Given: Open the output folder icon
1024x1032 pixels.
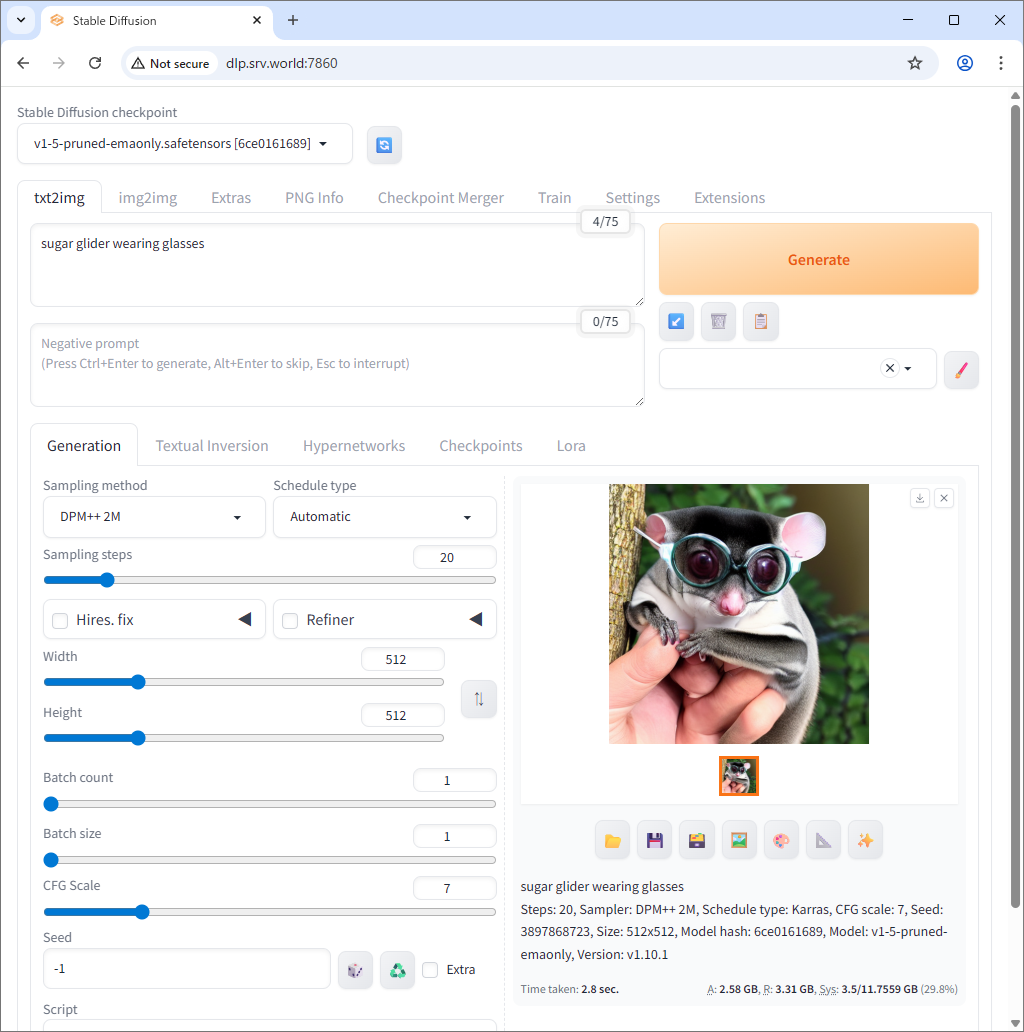Looking at the screenshot, I should [613, 840].
